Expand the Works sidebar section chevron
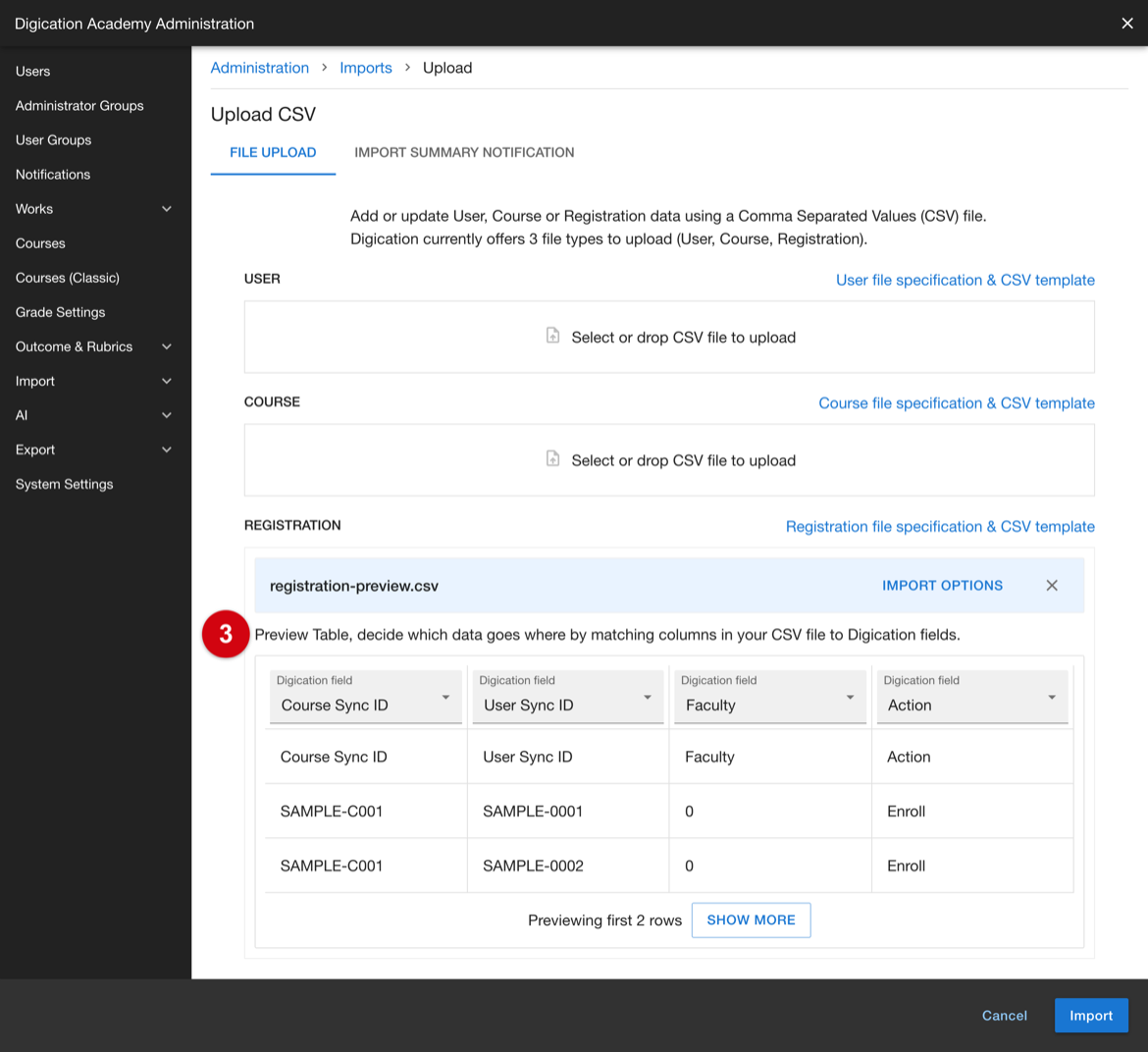 (166, 209)
